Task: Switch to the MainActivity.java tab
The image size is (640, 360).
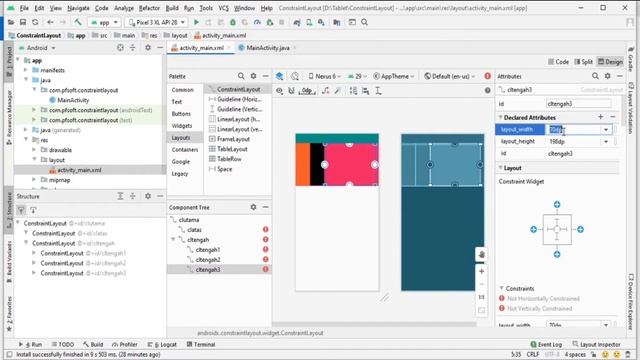Action: tap(268, 48)
